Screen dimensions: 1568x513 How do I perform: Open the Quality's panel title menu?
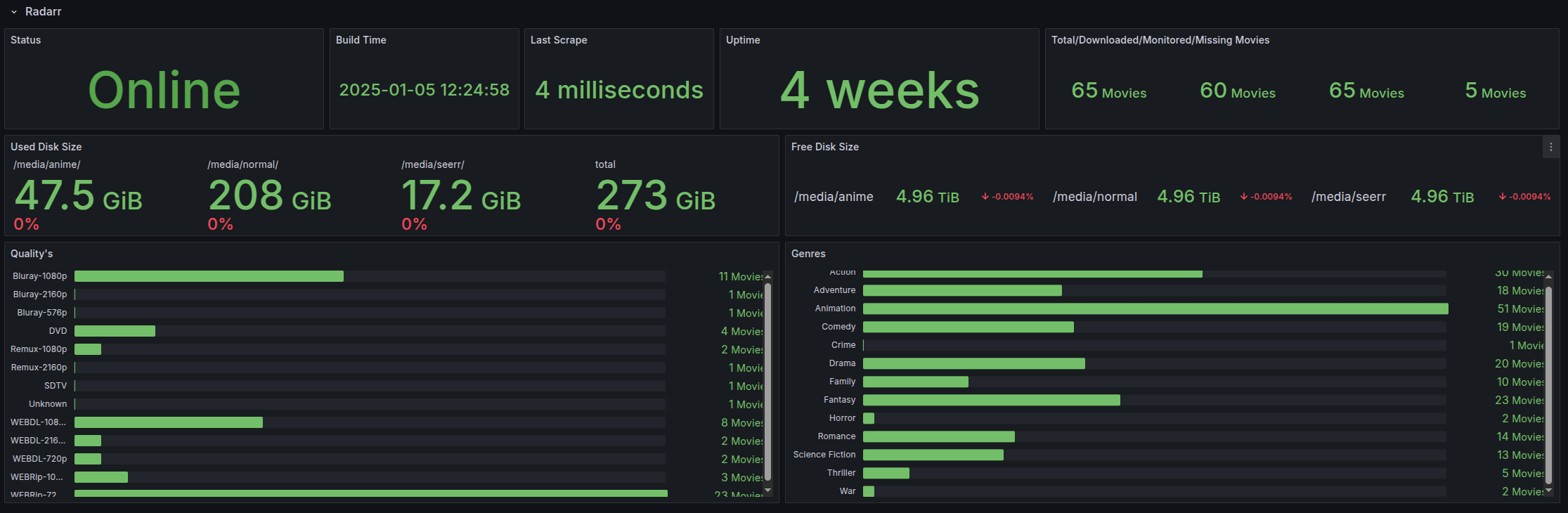(32, 254)
